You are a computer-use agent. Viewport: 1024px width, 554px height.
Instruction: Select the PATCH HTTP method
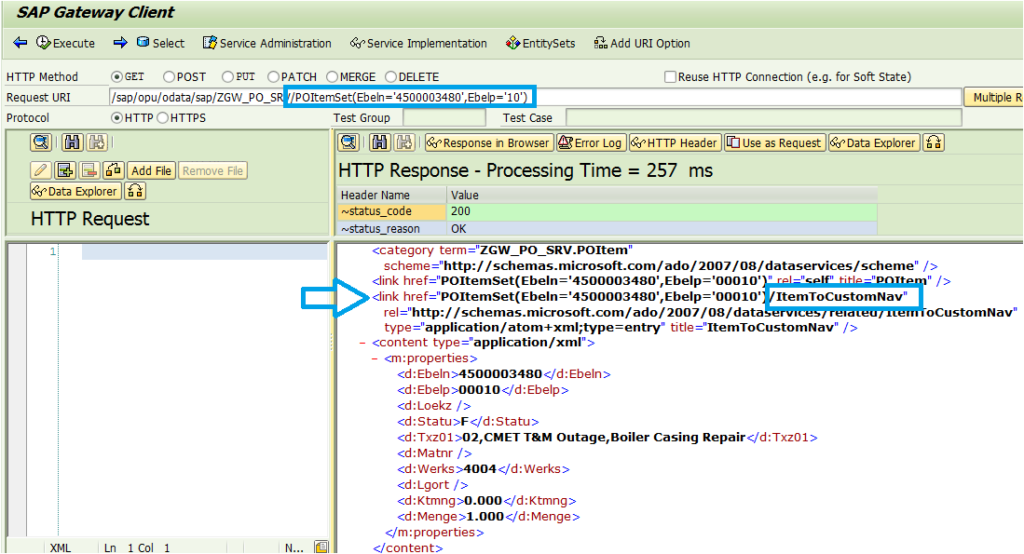tap(273, 77)
